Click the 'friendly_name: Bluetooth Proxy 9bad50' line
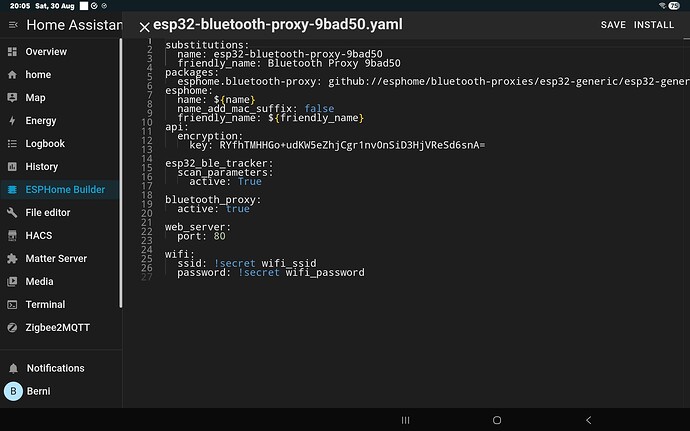The width and height of the screenshot is (690, 431). click(289, 63)
